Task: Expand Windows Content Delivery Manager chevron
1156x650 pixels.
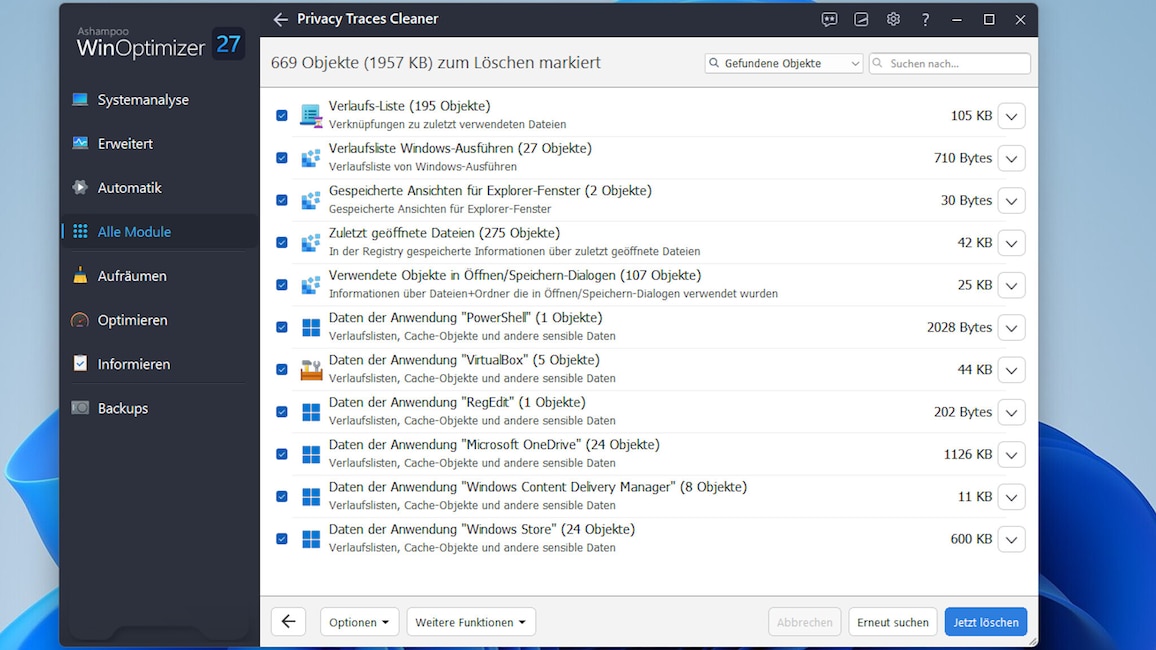Action: pos(1012,497)
